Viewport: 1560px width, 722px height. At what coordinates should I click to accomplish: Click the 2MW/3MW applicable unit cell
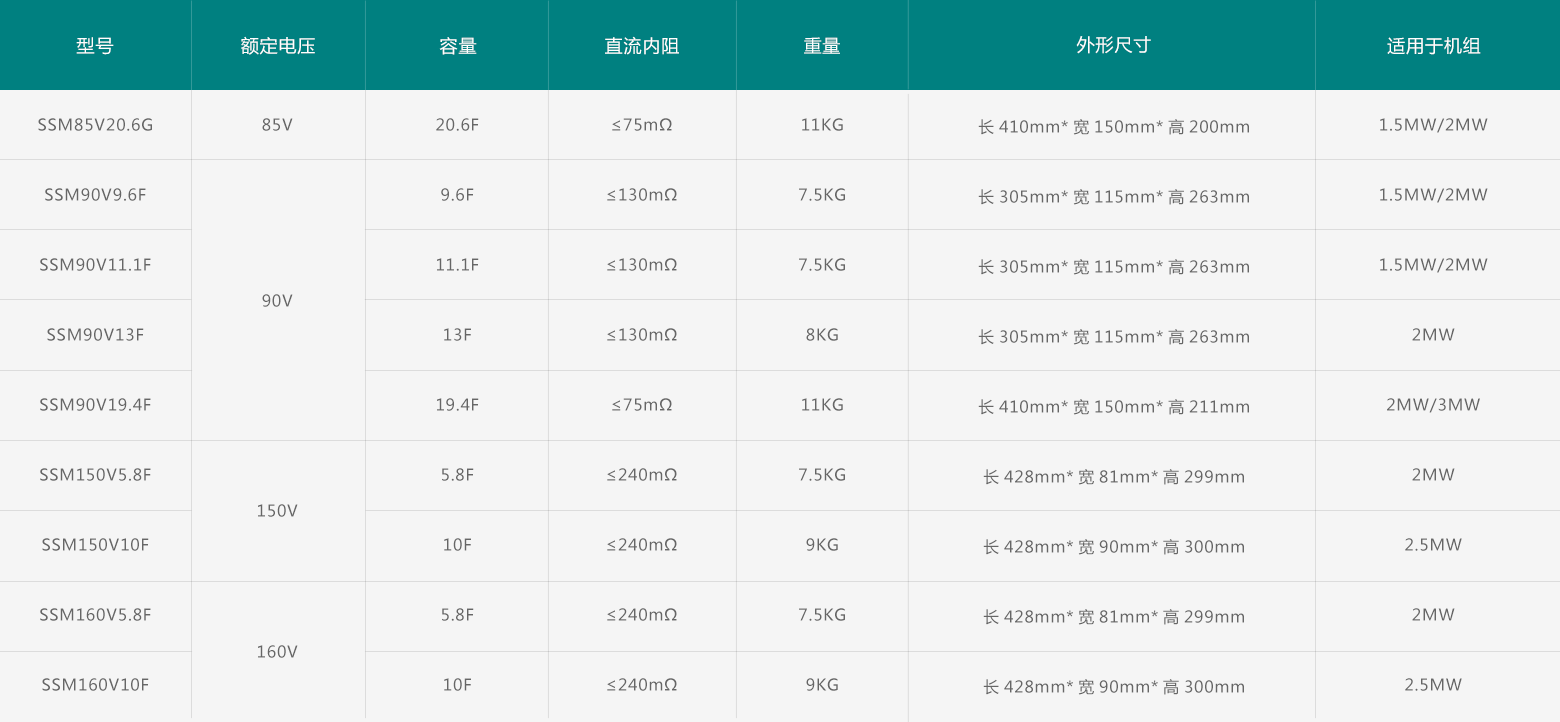point(1433,405)
